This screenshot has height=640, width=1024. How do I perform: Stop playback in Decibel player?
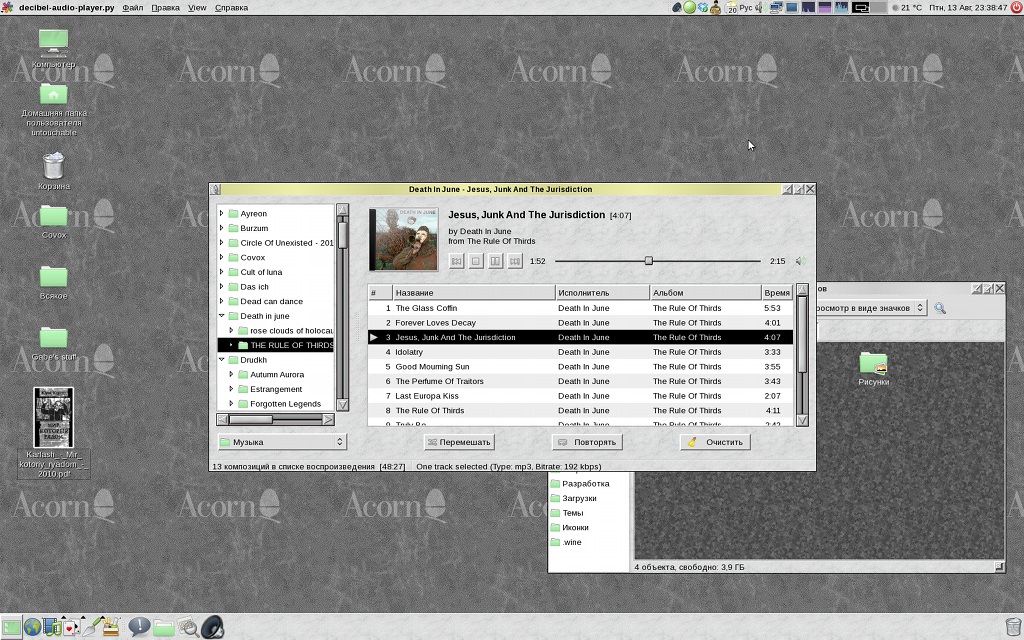coord(476,261)
